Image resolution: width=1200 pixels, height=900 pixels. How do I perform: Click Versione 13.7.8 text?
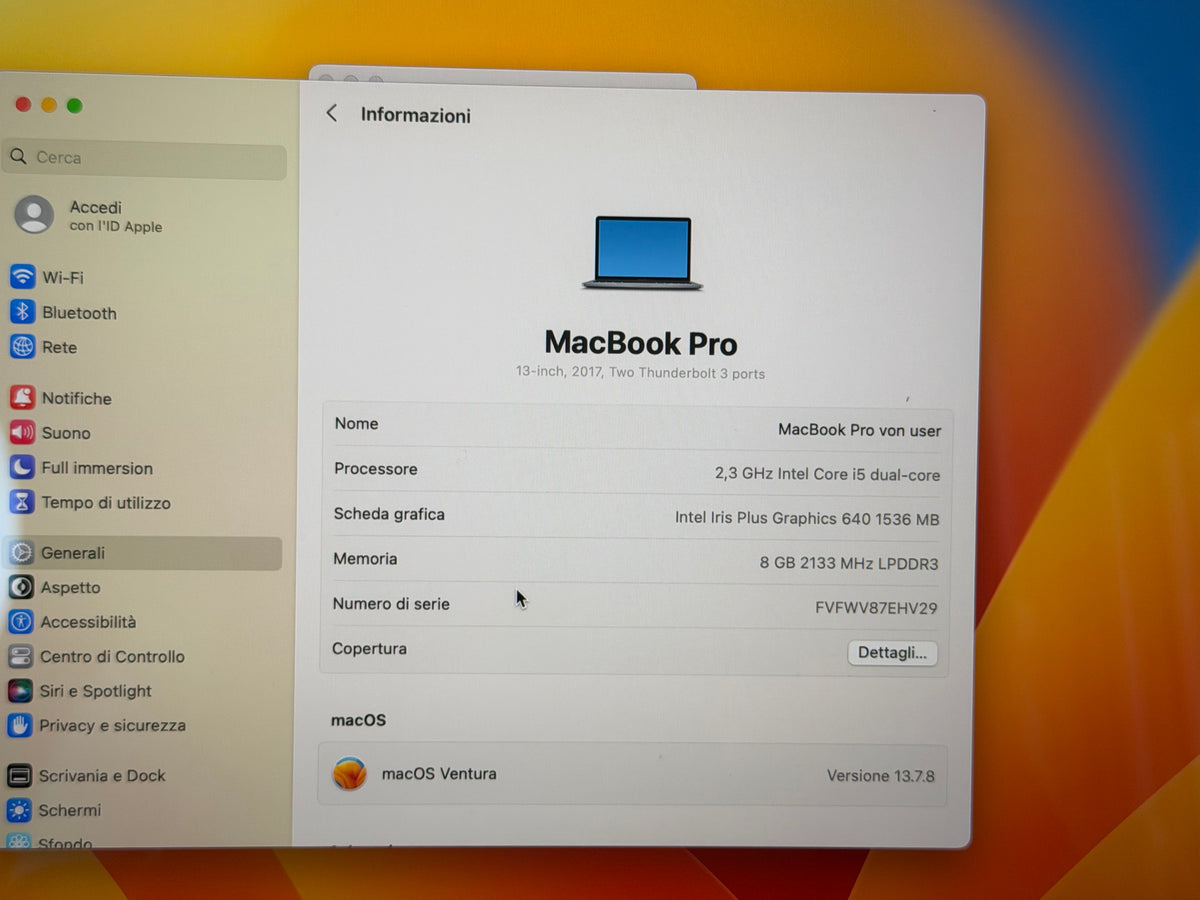click(880, 776)
